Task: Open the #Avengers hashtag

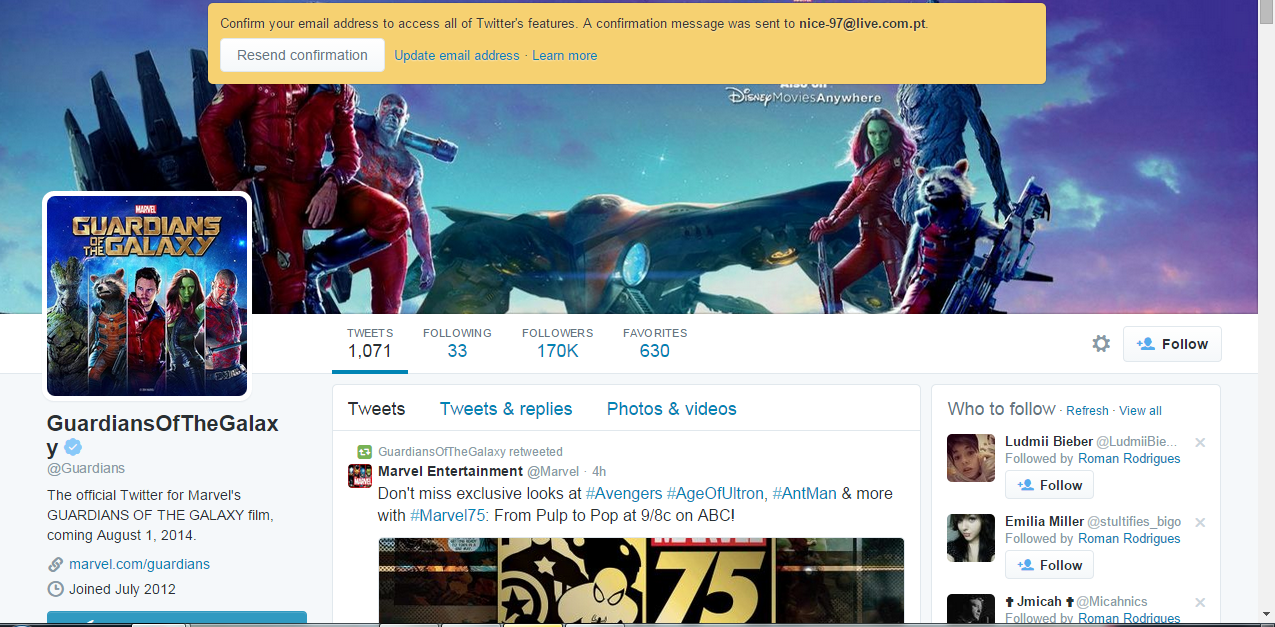Action: click(x=624, y=494)
